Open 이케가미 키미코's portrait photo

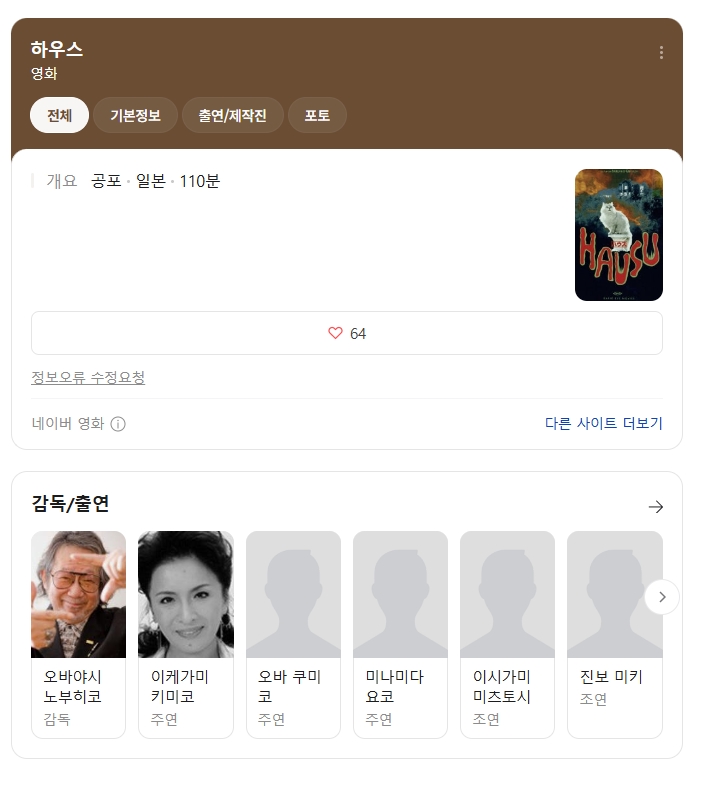tap(186, 594)
